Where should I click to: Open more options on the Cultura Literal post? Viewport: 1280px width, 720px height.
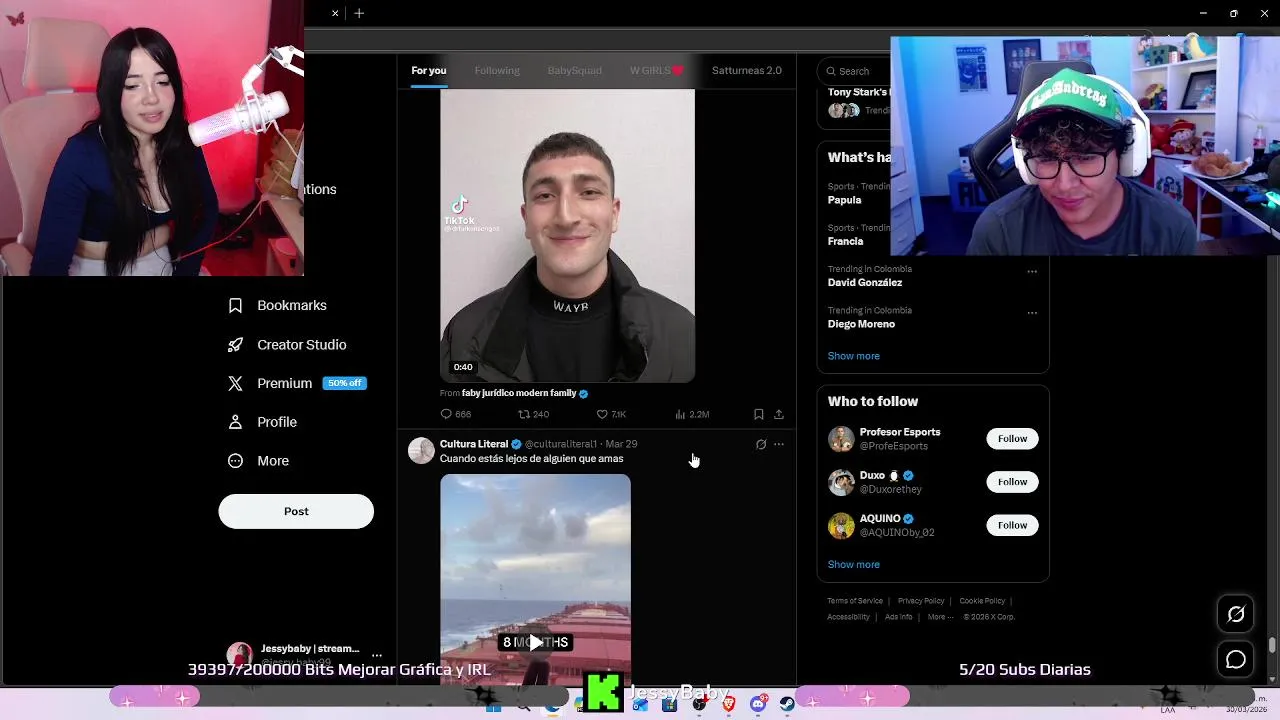[779, 444]
